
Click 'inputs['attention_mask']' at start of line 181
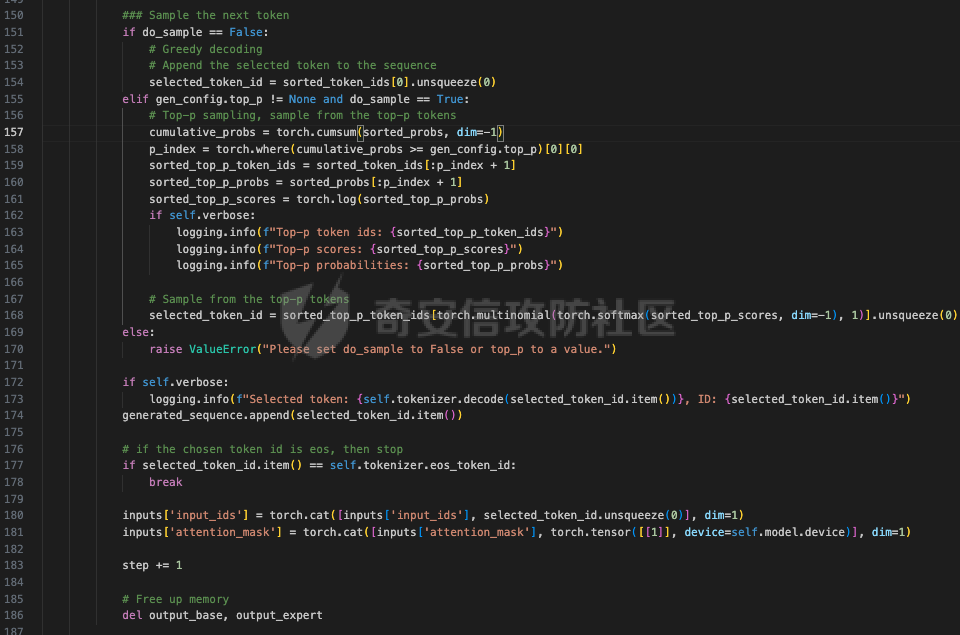[x=202, y=532]
